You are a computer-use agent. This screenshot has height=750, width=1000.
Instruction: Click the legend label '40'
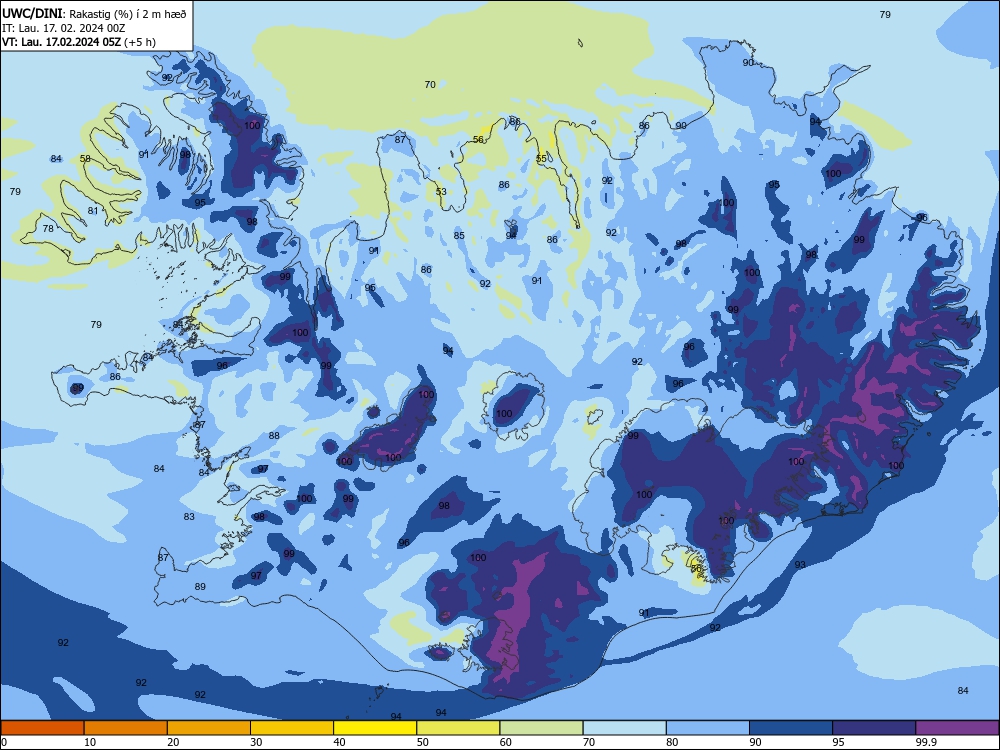pyautogui.click(x=339, y=742)
